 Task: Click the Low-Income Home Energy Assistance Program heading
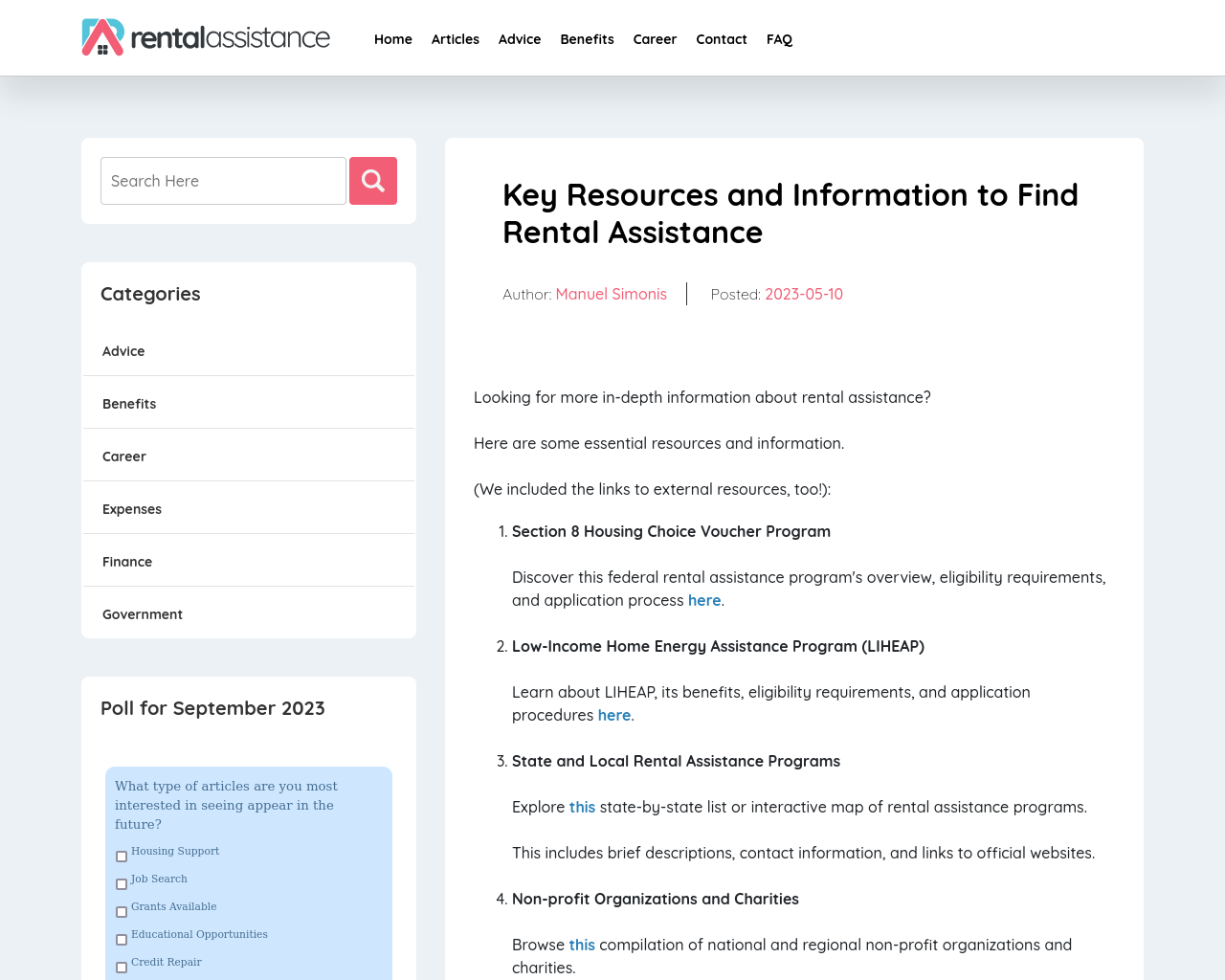click(x=718, y=646)
